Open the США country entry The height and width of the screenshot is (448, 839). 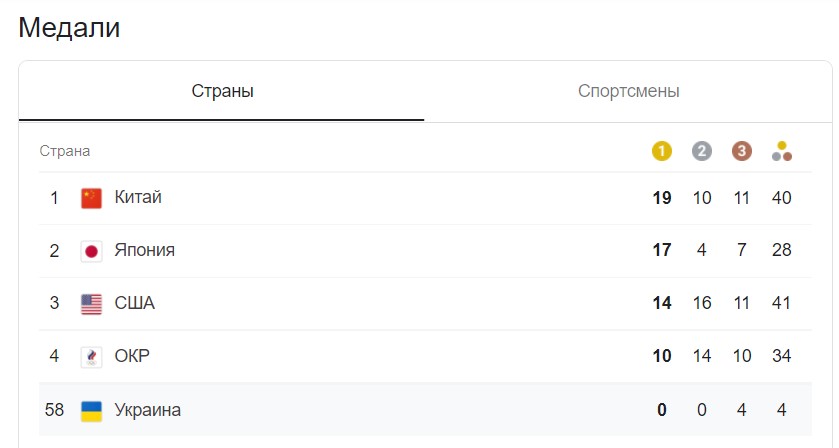[x=425, y=303]
